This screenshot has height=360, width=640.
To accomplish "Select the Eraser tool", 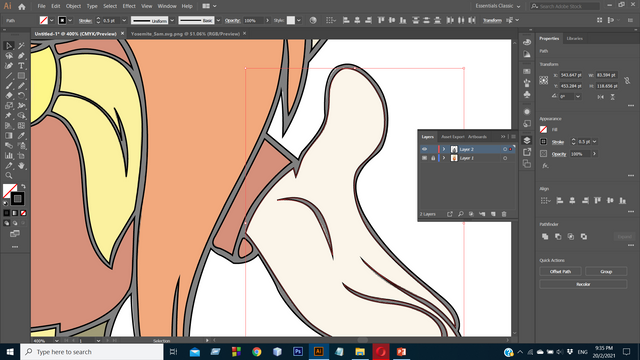I will click(x=9, y=96).
